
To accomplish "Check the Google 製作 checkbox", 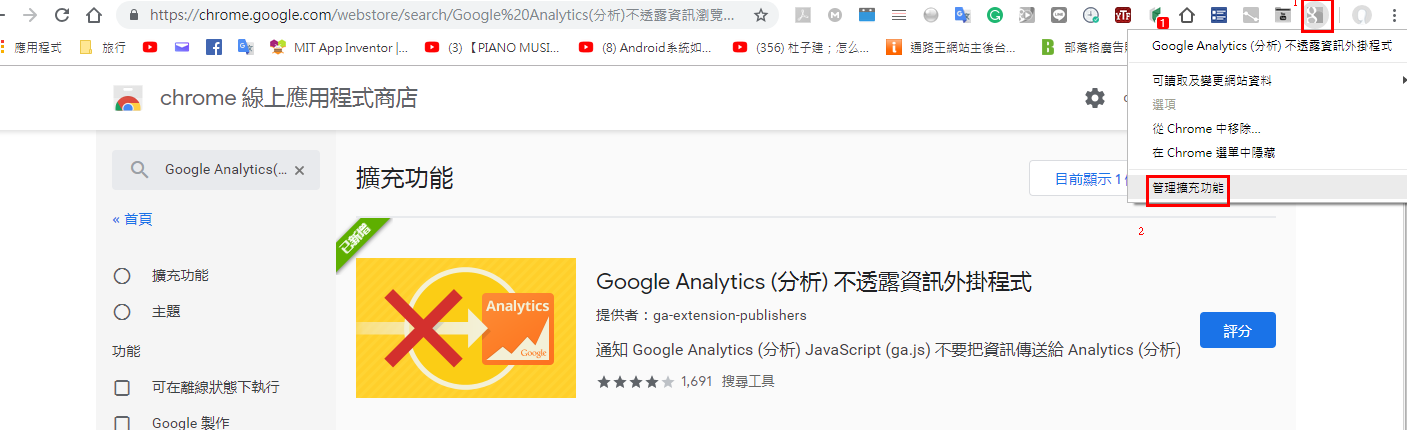I will (122, 423).
